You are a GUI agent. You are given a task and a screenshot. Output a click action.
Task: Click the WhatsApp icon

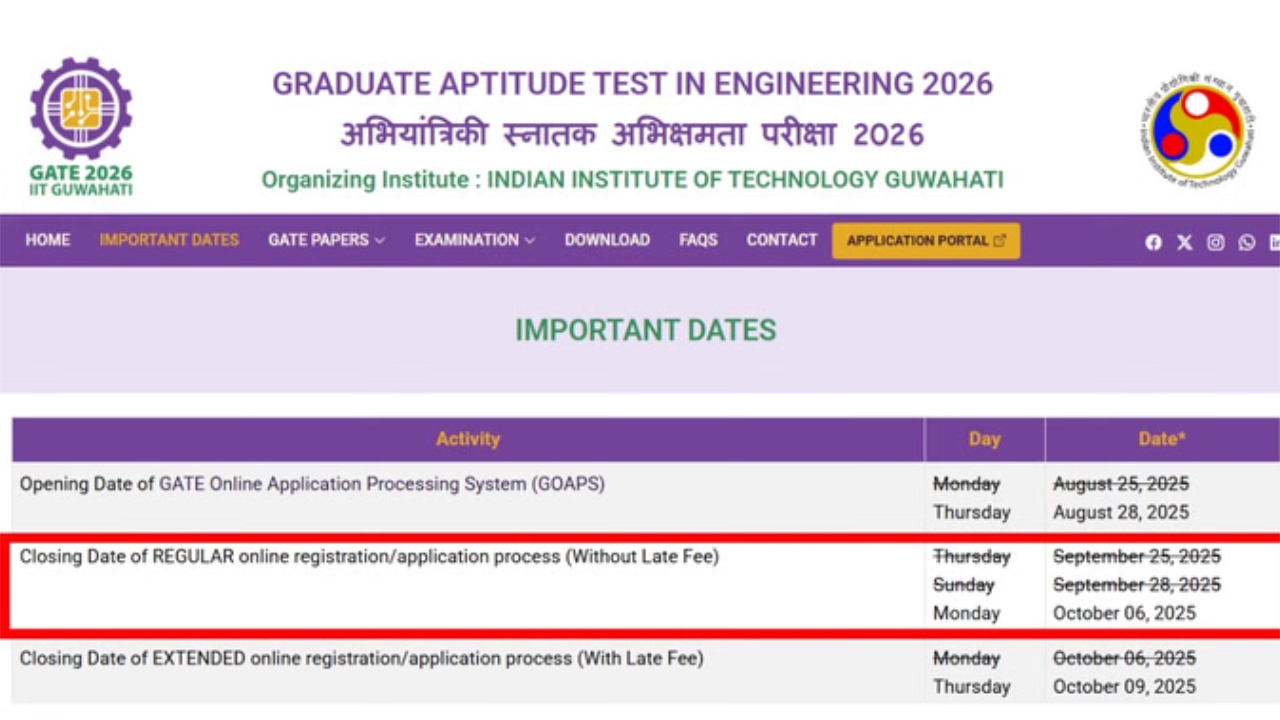coord(1246,242)
